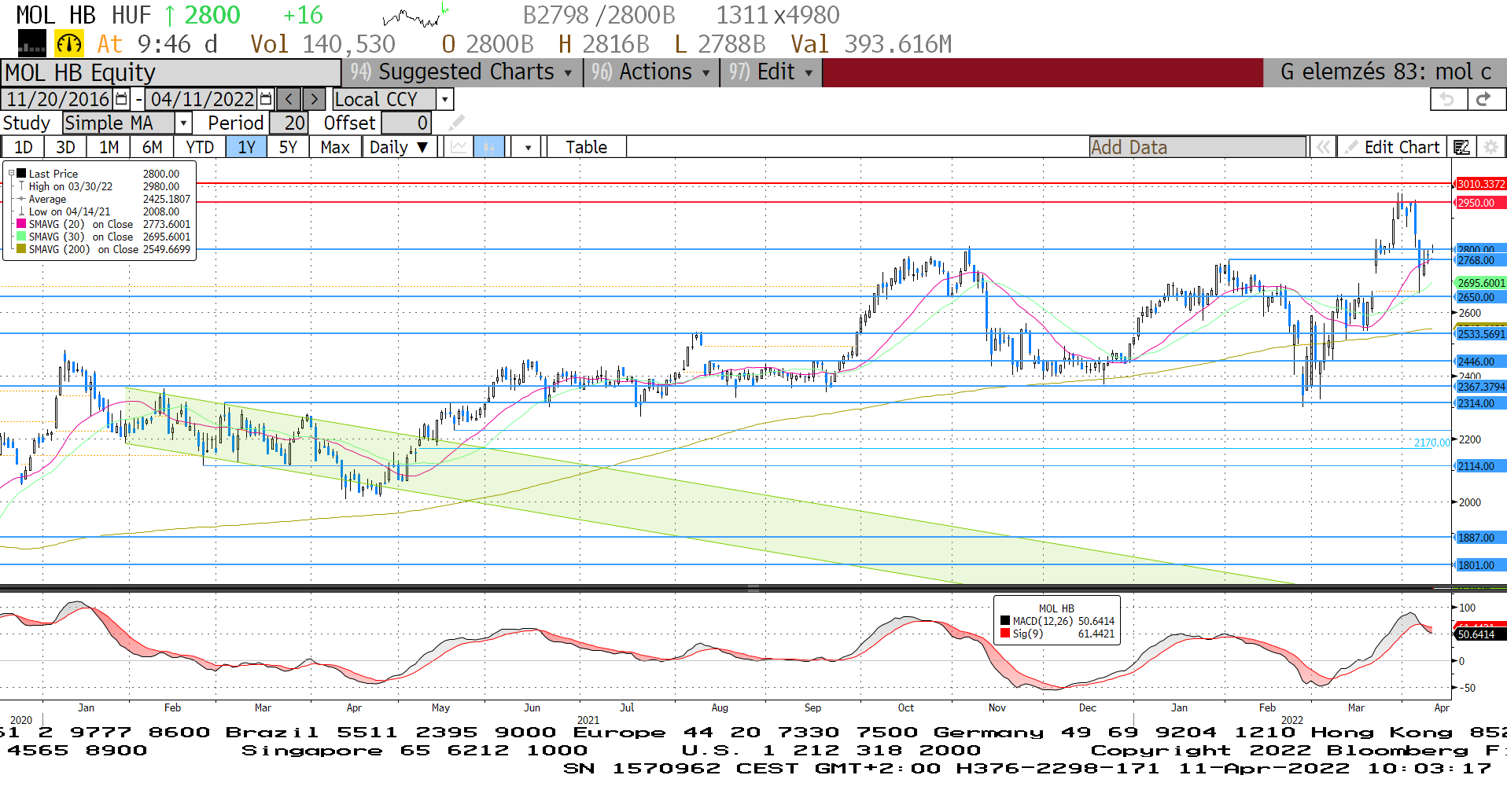Screen dimensions: 1507x812
Task: Click the black volume bars icon in header
Action: click(x=32, y=44)
